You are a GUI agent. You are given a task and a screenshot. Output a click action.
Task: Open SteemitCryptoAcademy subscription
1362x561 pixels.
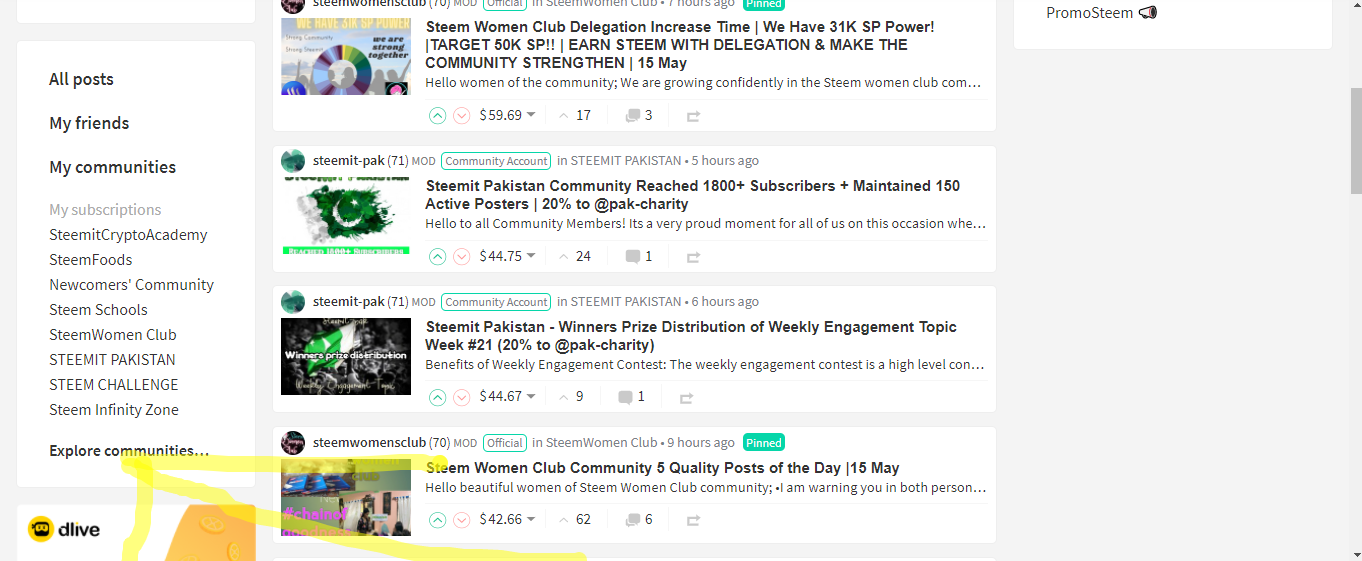pyautogui.click(x=128, y=235)
